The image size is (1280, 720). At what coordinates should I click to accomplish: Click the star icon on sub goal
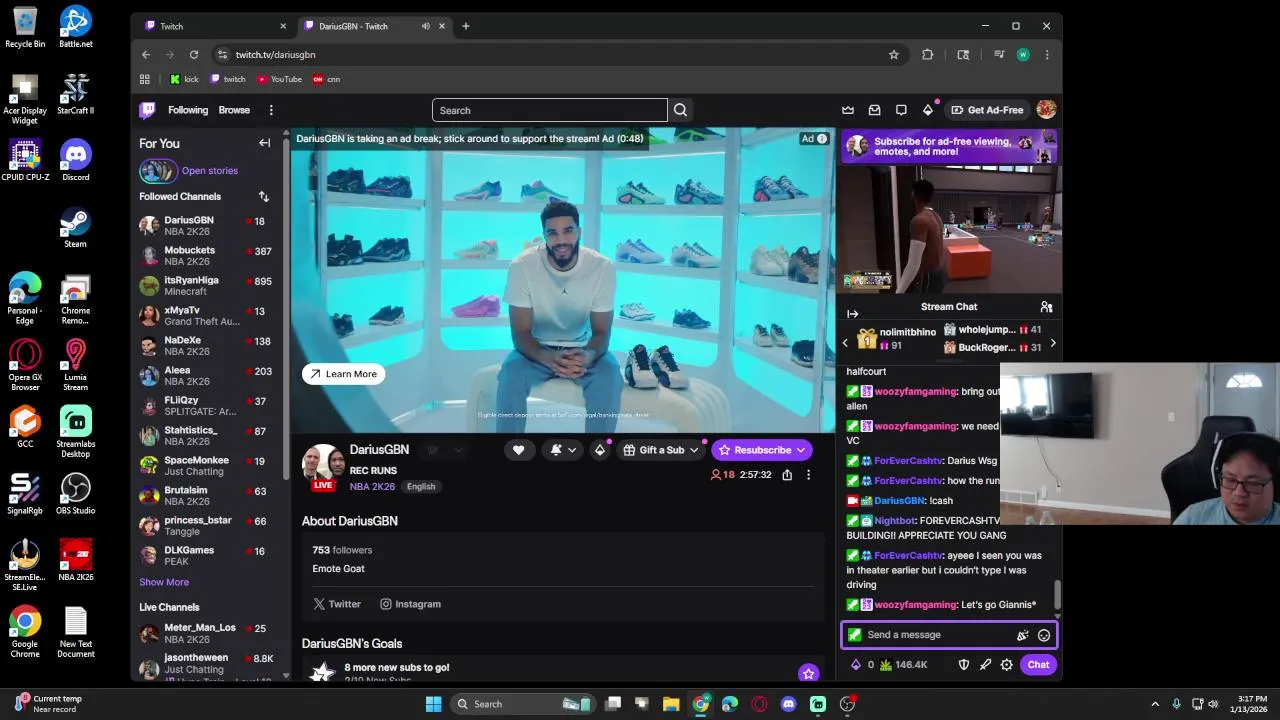(809, 673)
